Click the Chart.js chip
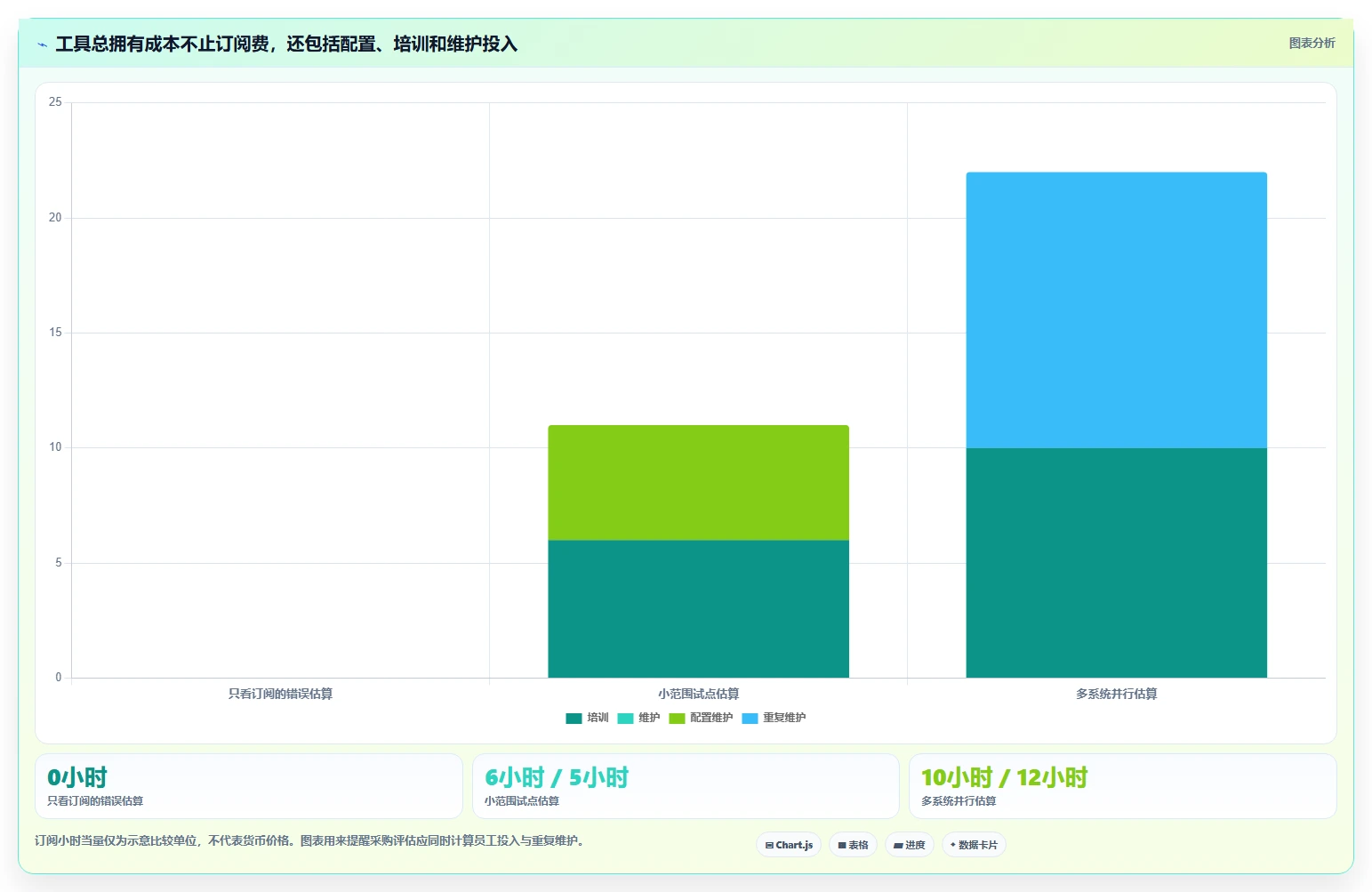This screenshot has width=1372, height=892. coord(789,845)
